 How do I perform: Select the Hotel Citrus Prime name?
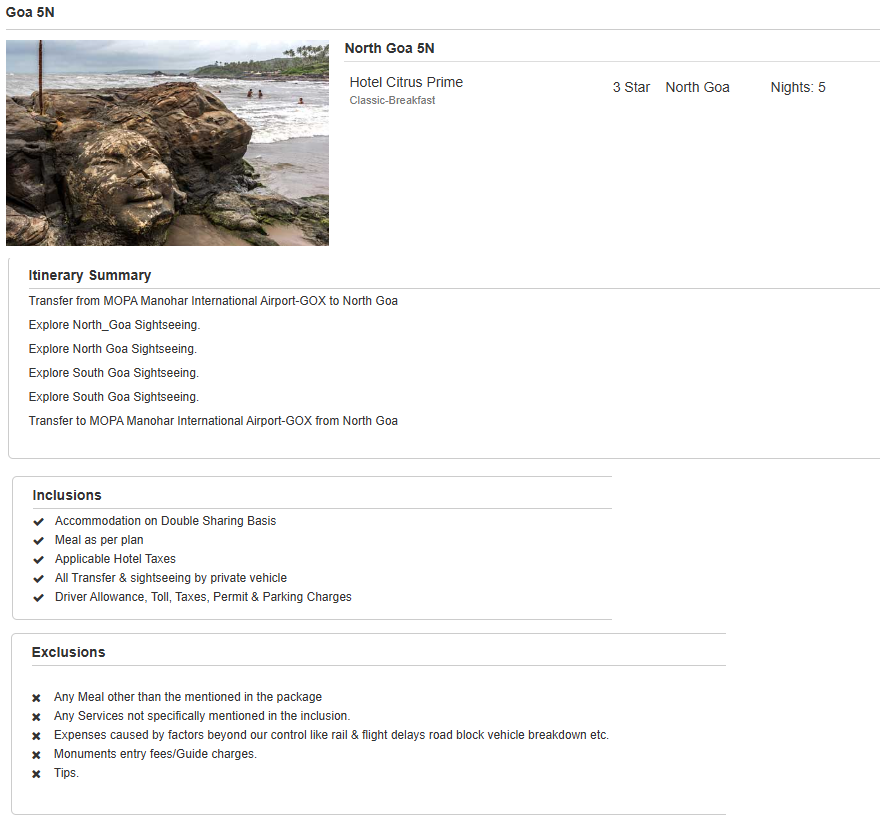click(x=406, y=82)
